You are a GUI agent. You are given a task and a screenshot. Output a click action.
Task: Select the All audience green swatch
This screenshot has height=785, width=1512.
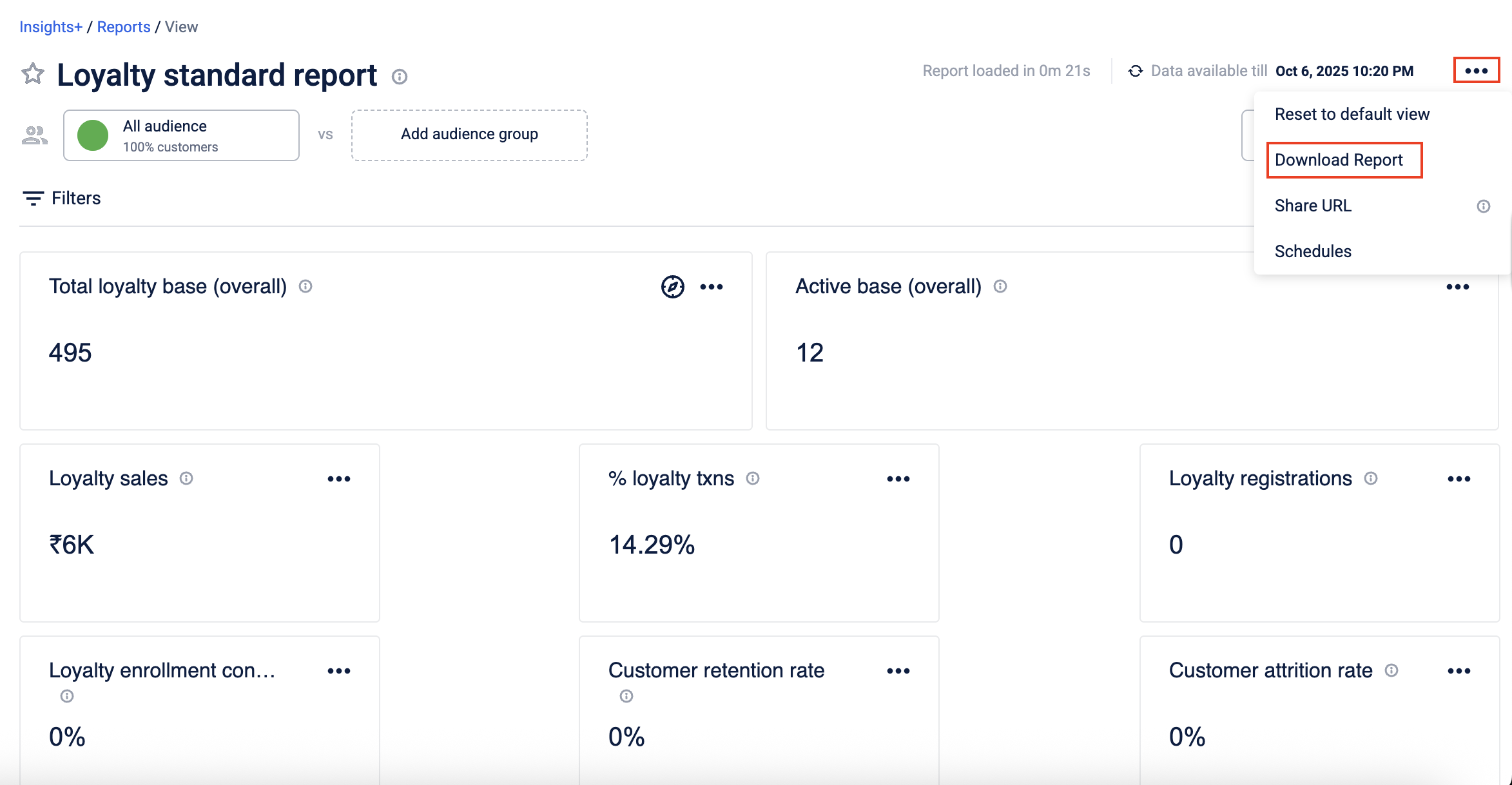coord(93,135)
